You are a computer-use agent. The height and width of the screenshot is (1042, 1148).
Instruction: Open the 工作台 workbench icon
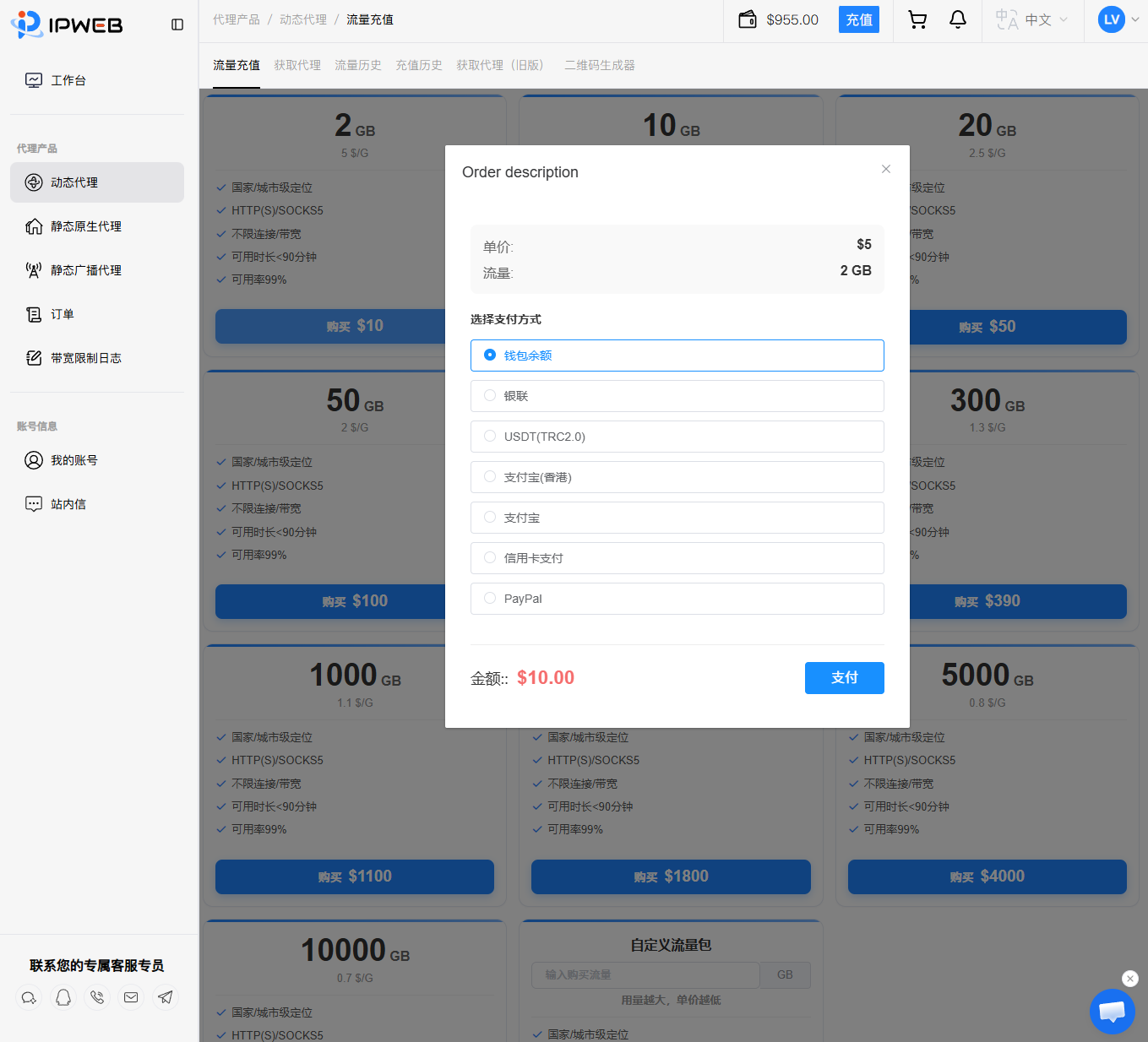34,80
